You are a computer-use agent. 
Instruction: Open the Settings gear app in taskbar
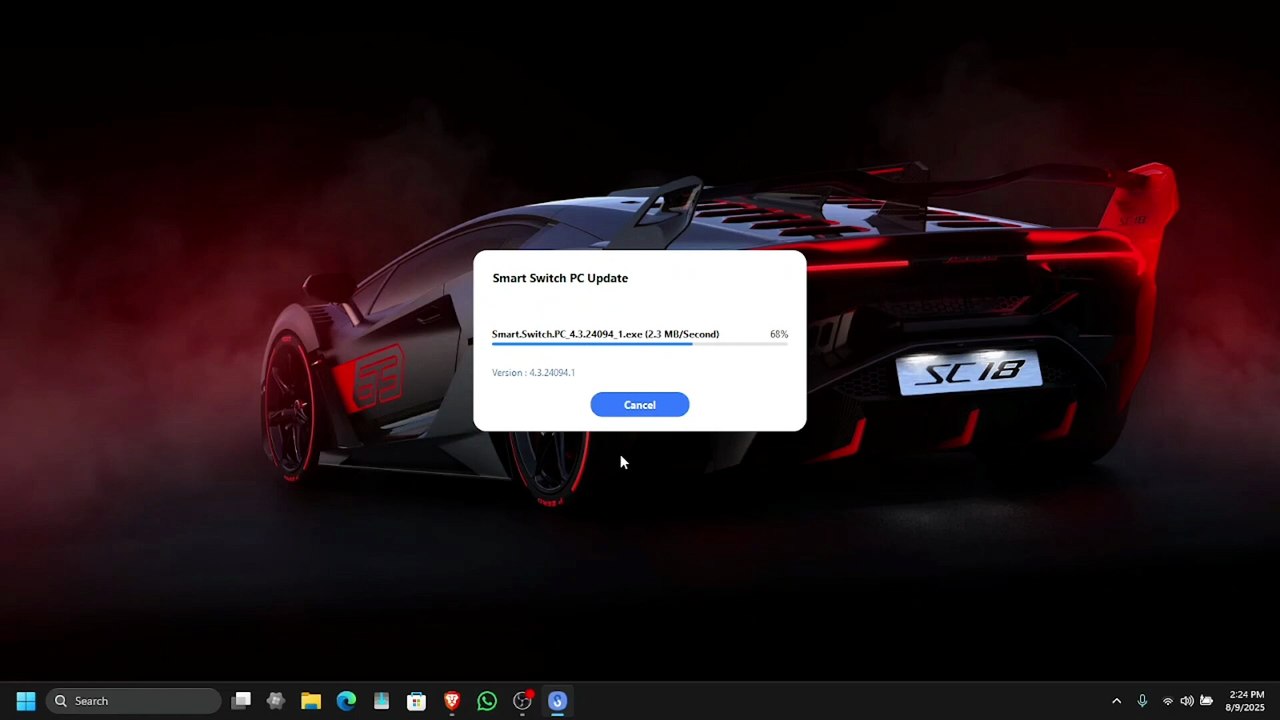(276, 701)
